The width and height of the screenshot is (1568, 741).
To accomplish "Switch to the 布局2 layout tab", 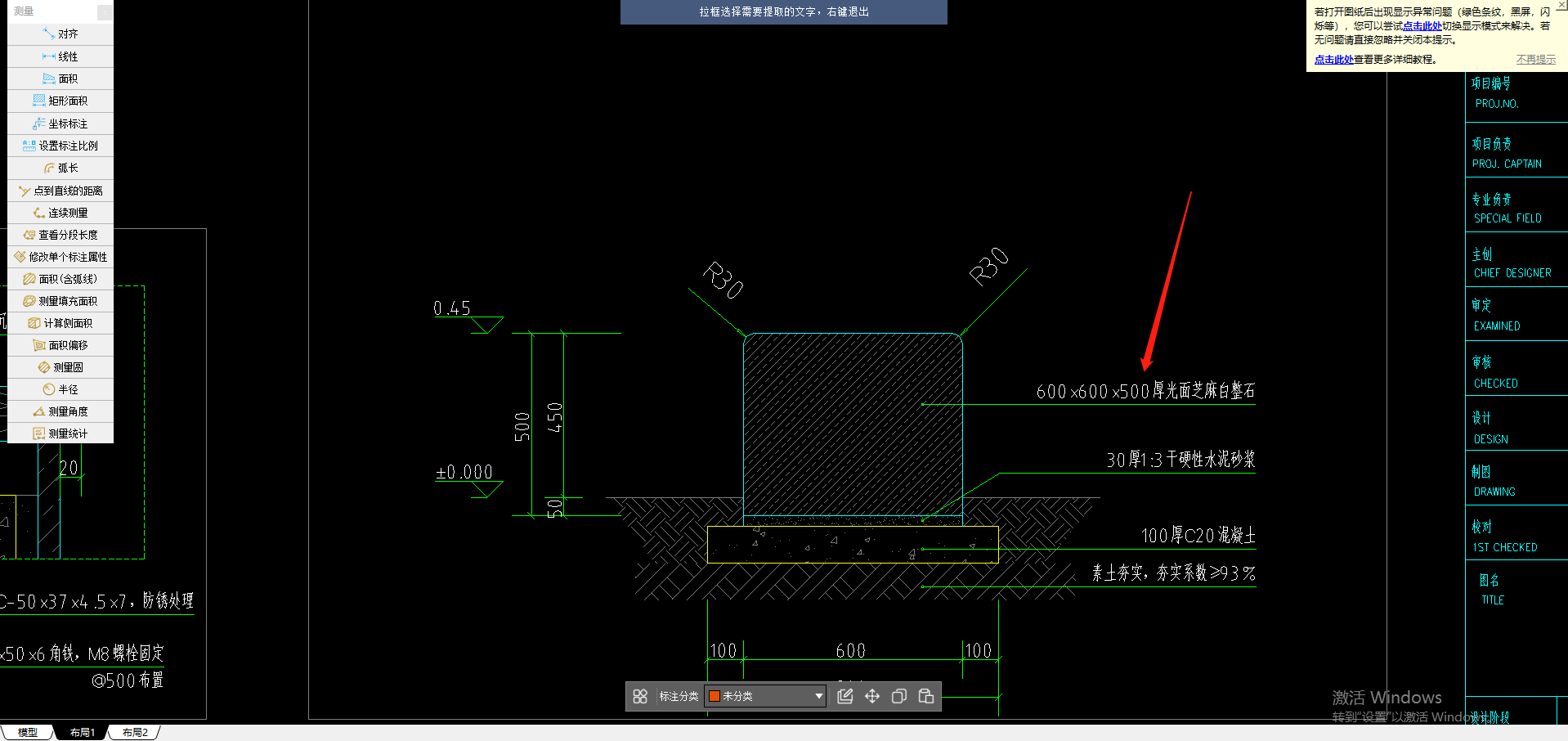I will [x=135, y=732].
